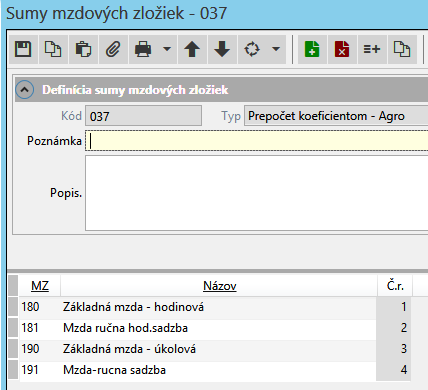Click the row selector for row 180
The width and height of the screenshot is (428, 390).
pyautogui.click(x=13, y=307)
